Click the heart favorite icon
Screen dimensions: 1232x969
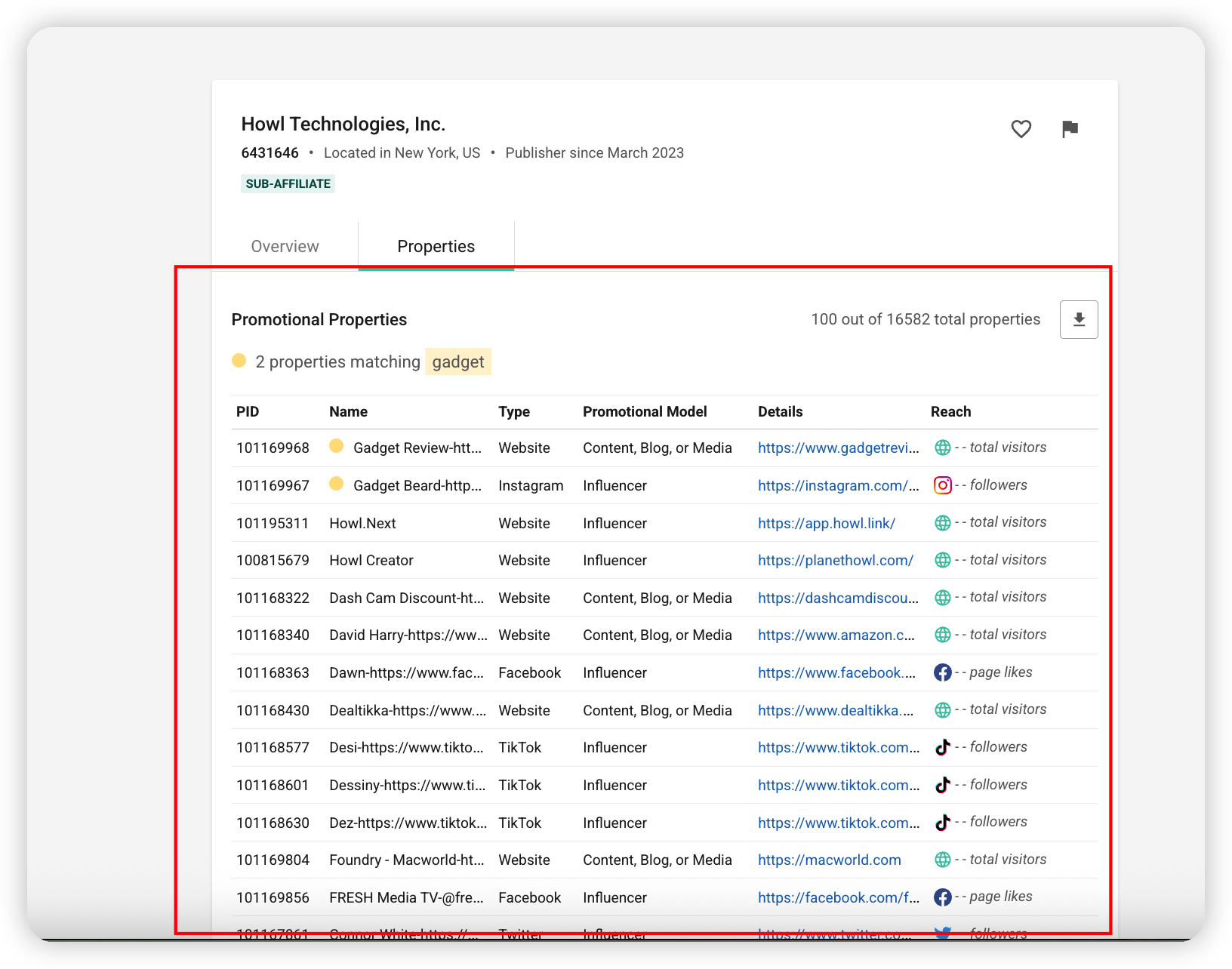pos(1021,129)
